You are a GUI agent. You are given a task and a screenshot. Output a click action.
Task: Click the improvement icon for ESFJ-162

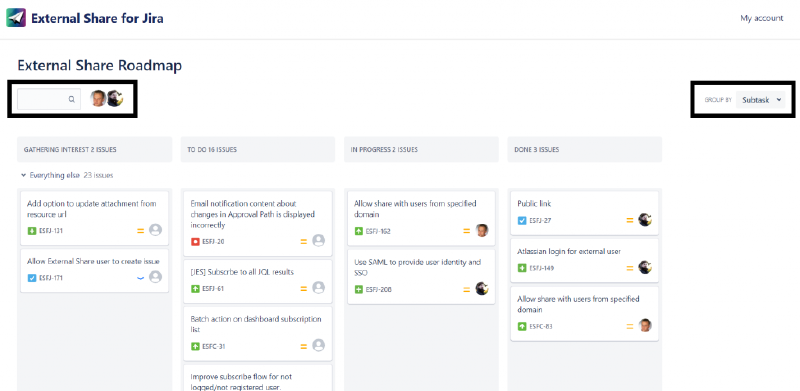coord(358,231)
